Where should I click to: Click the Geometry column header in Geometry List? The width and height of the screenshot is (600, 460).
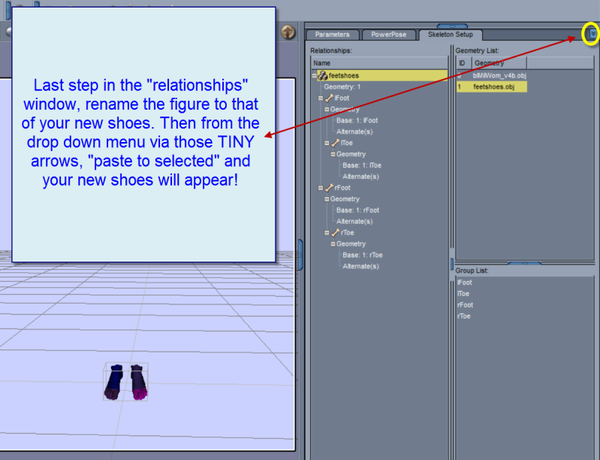pyautogui.click(x=499, y=63)
